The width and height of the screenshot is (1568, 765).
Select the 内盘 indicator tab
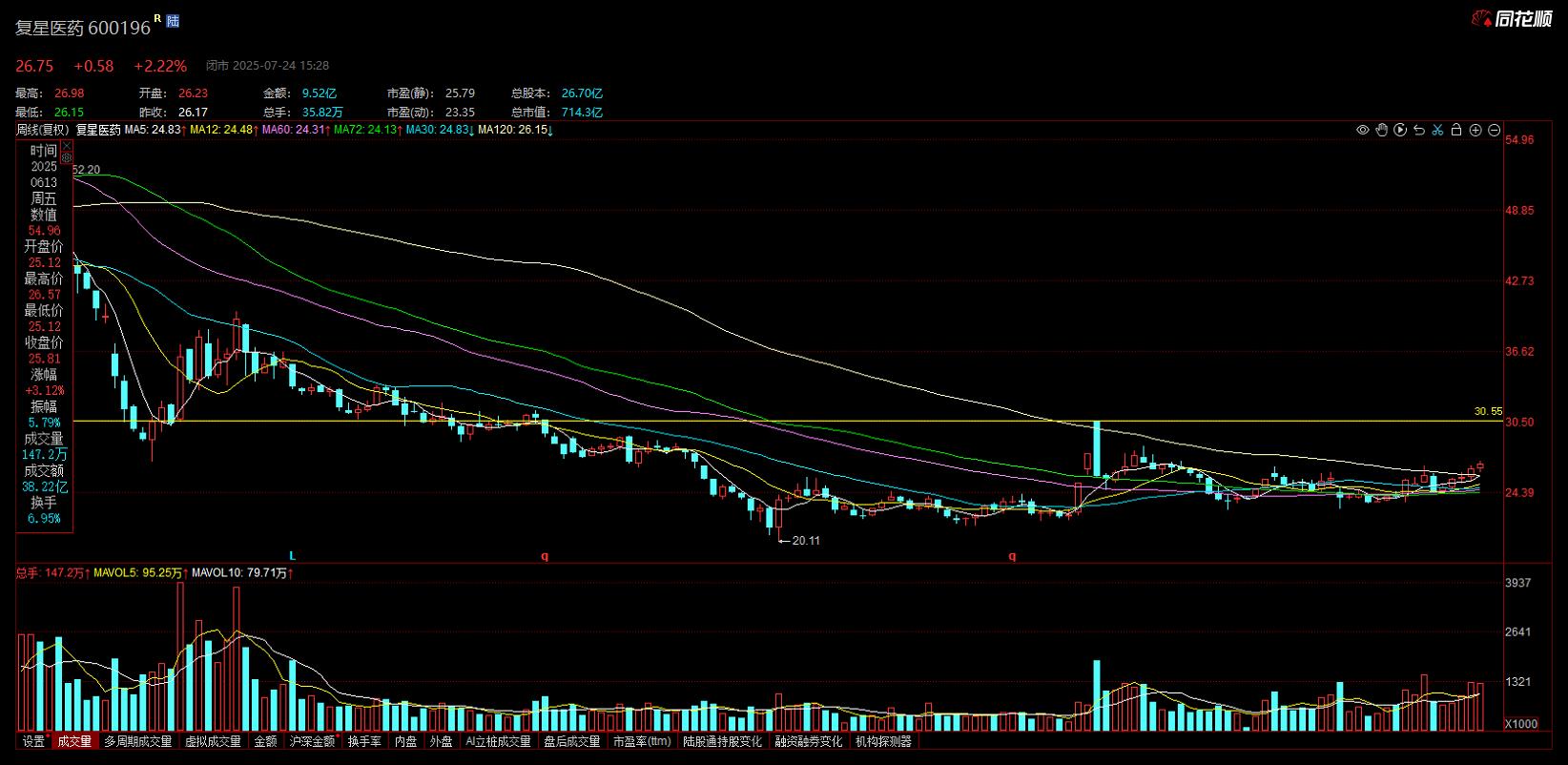(406, 741)
